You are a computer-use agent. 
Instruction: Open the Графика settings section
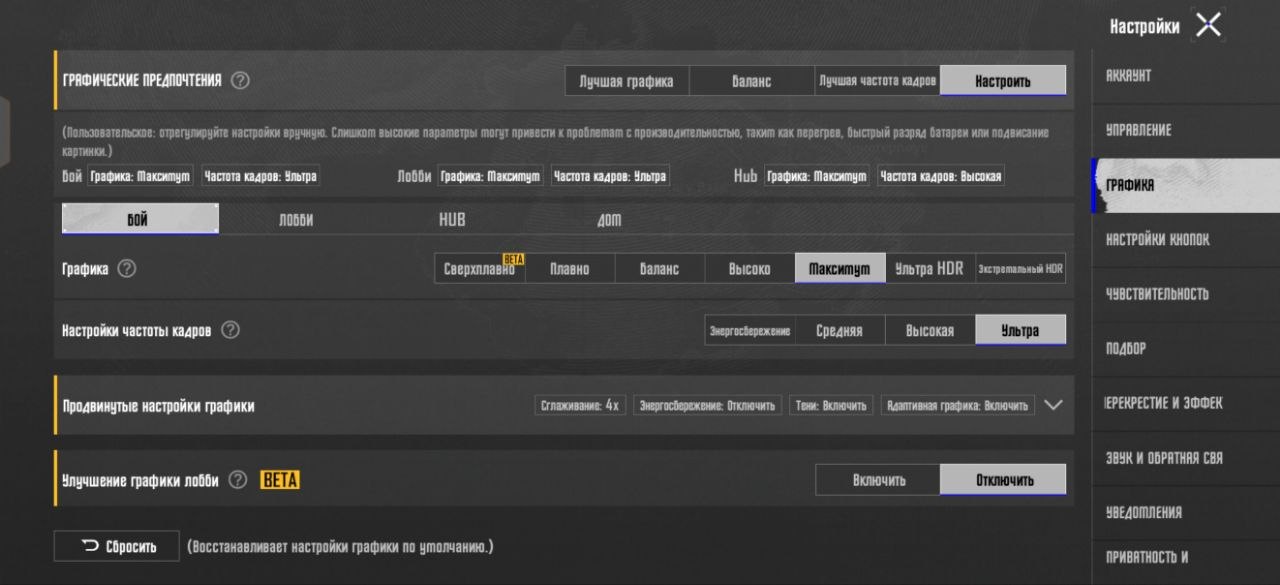coord(1186,185)
